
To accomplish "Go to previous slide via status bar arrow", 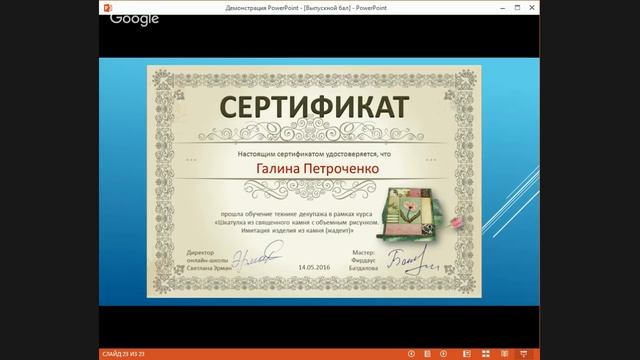I will click(411, 354).
